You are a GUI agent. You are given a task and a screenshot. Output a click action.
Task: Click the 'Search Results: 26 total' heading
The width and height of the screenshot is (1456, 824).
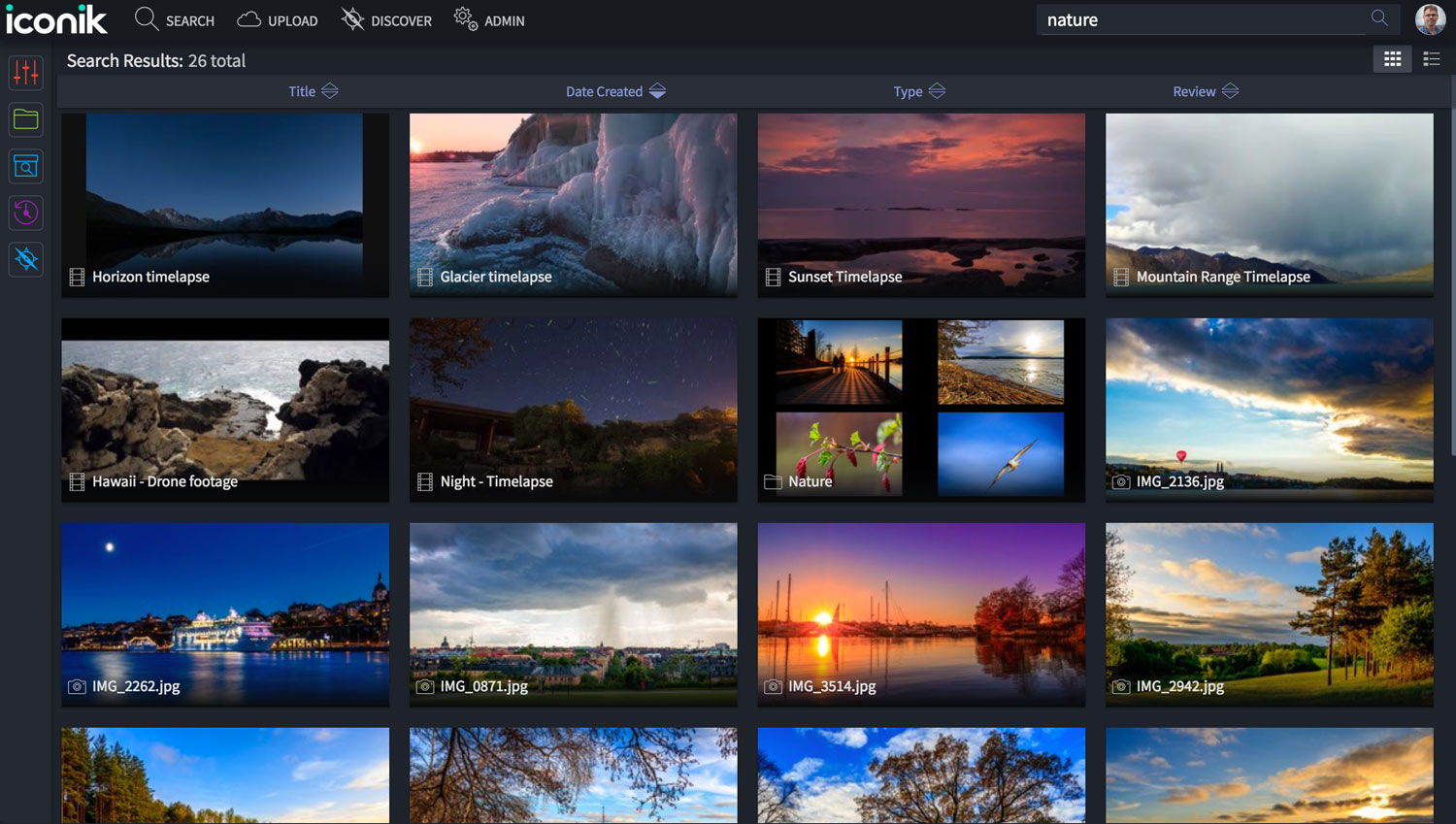pyautogui.click(x=156, y=60)
